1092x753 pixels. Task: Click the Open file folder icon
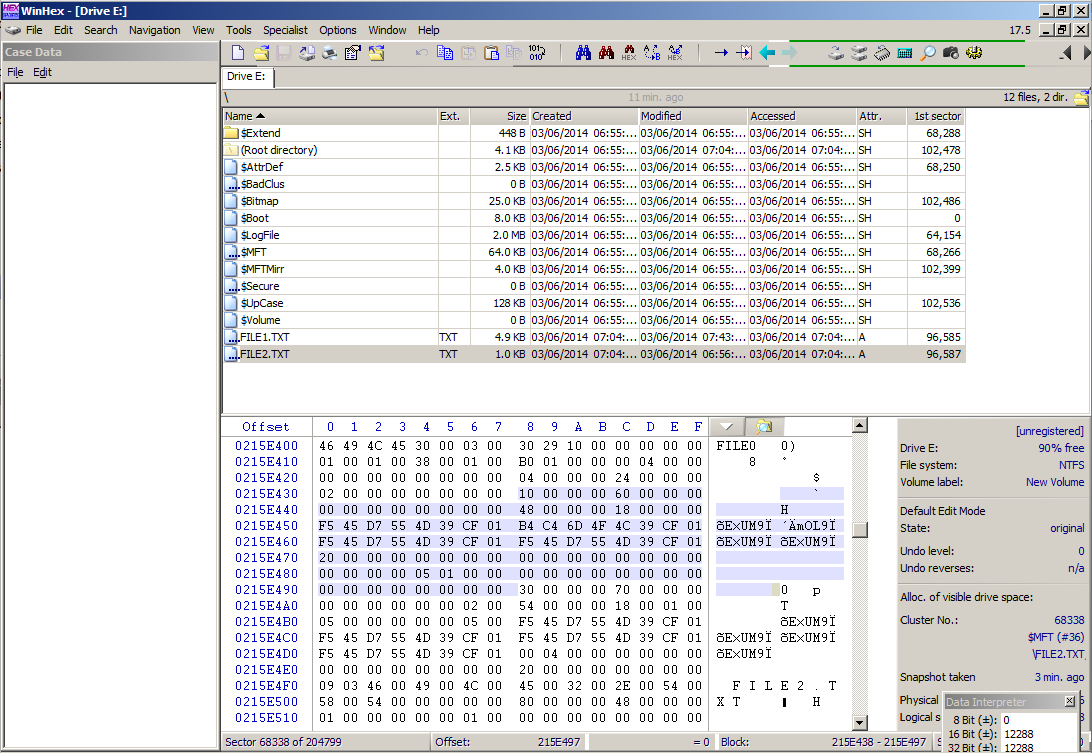(261, 53)
